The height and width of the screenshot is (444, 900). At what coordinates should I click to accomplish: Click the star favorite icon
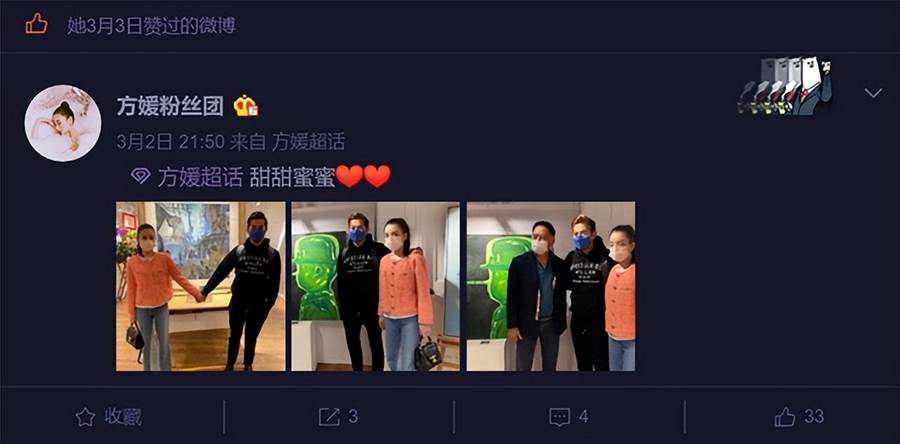click(x=85, y=417)
